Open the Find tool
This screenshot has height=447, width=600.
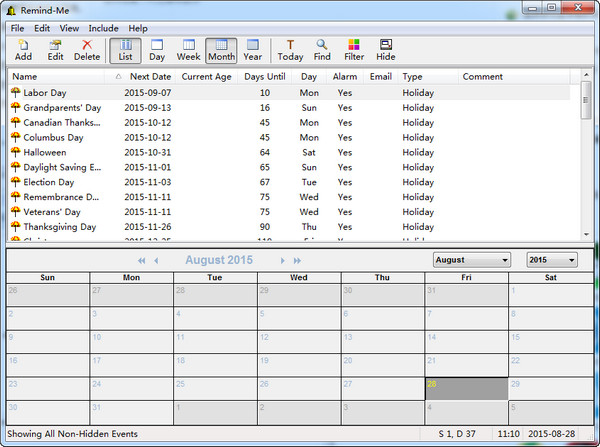pos(322,50)
